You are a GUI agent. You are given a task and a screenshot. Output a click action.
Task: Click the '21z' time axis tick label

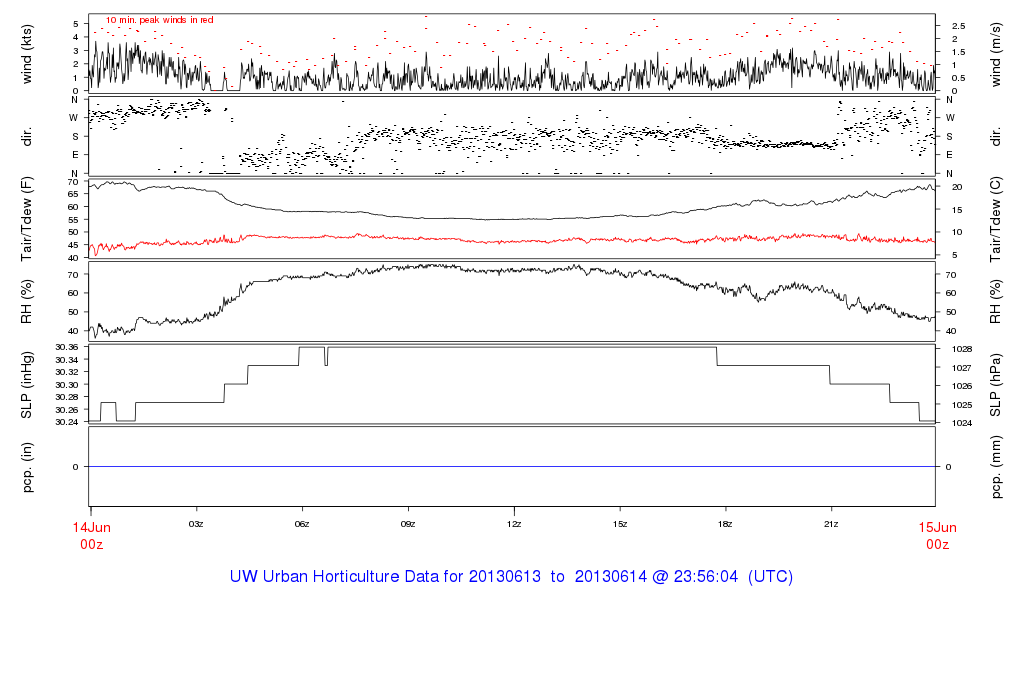[x=831, y=524]
